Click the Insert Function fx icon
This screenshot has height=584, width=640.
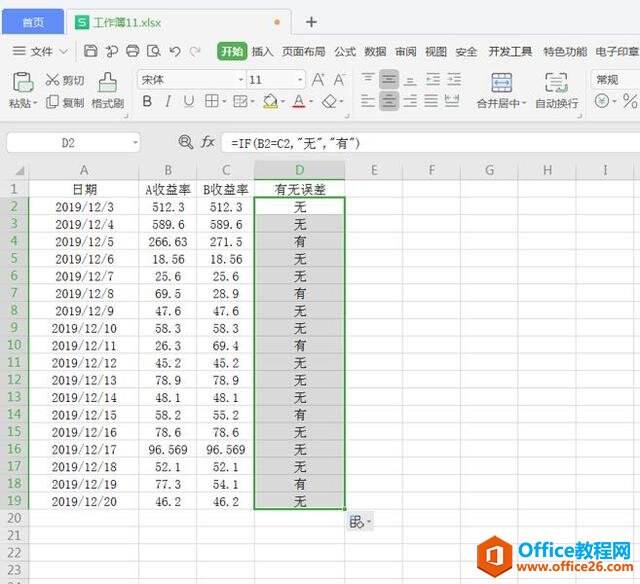(x=208, y=142)
